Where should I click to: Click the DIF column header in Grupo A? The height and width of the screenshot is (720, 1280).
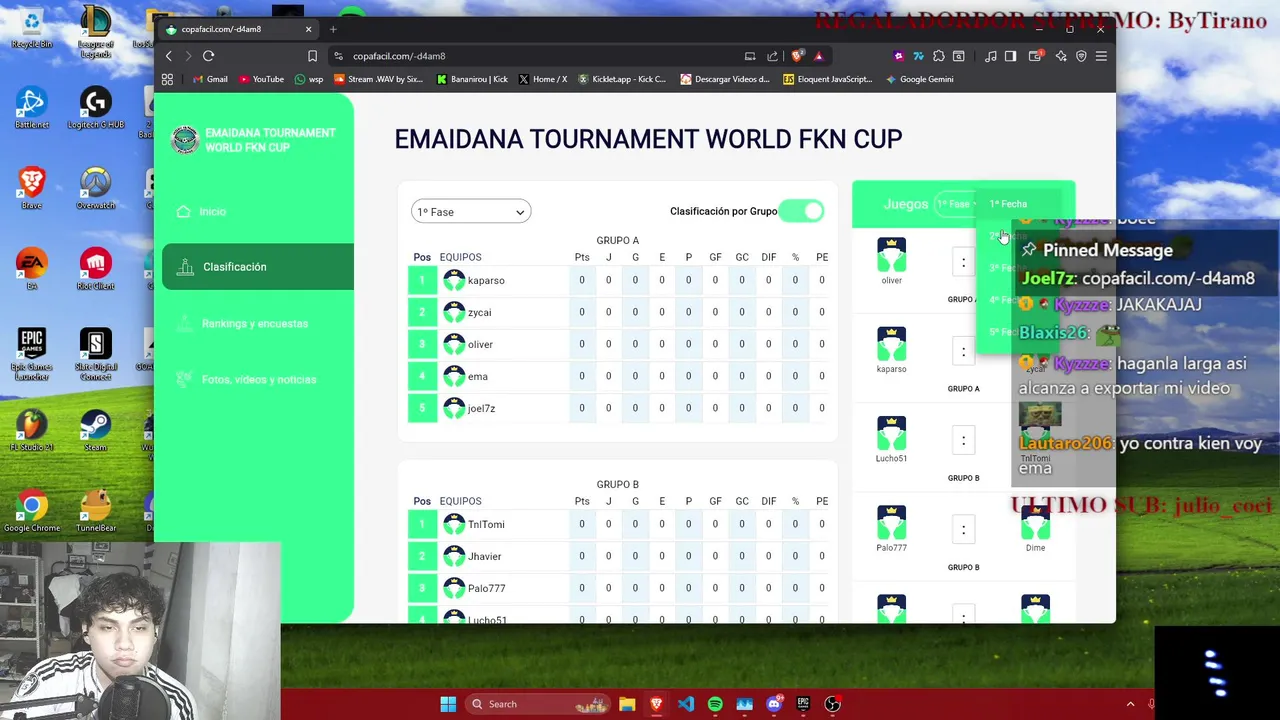(768, 257)
